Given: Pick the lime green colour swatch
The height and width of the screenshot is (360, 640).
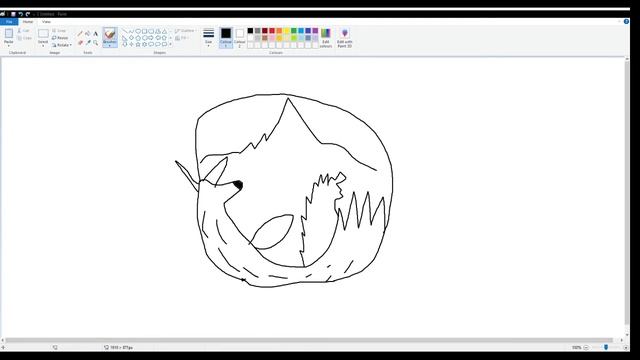Looking at the screenshot, I should [x=294, y=38].
